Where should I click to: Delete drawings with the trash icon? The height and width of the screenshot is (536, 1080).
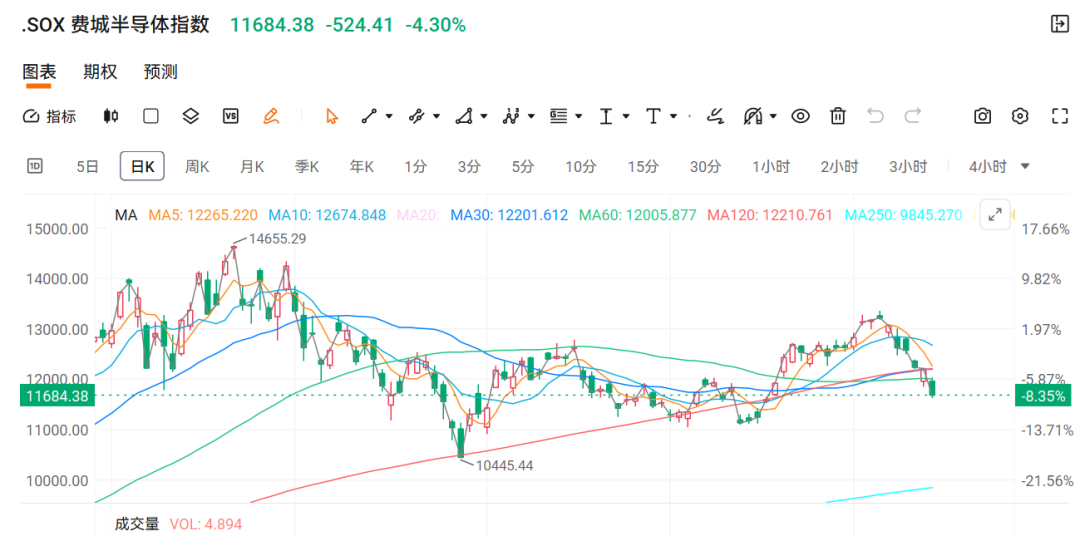tap(838, 116)
